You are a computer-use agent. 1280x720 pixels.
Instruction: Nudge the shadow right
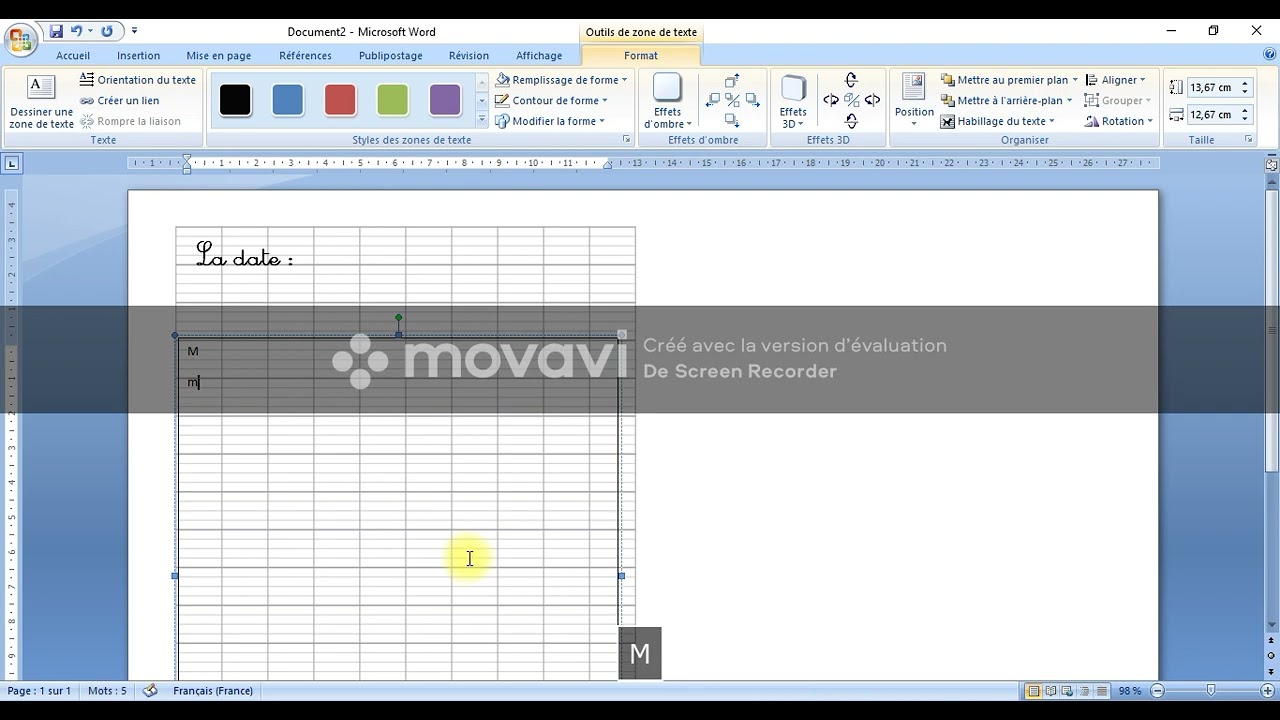[752, 100]
